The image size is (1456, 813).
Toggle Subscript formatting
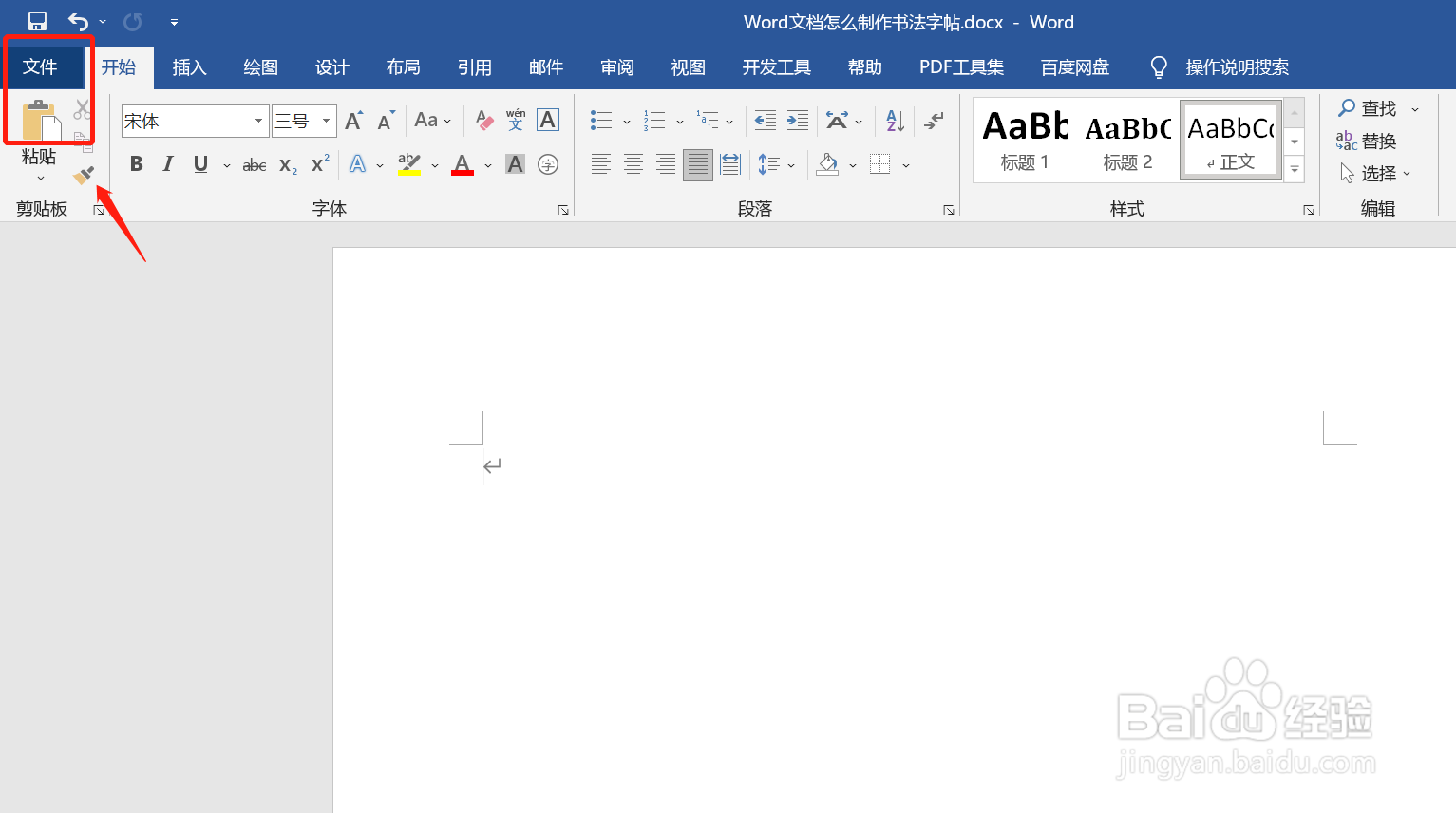click(x=288, y=165)
